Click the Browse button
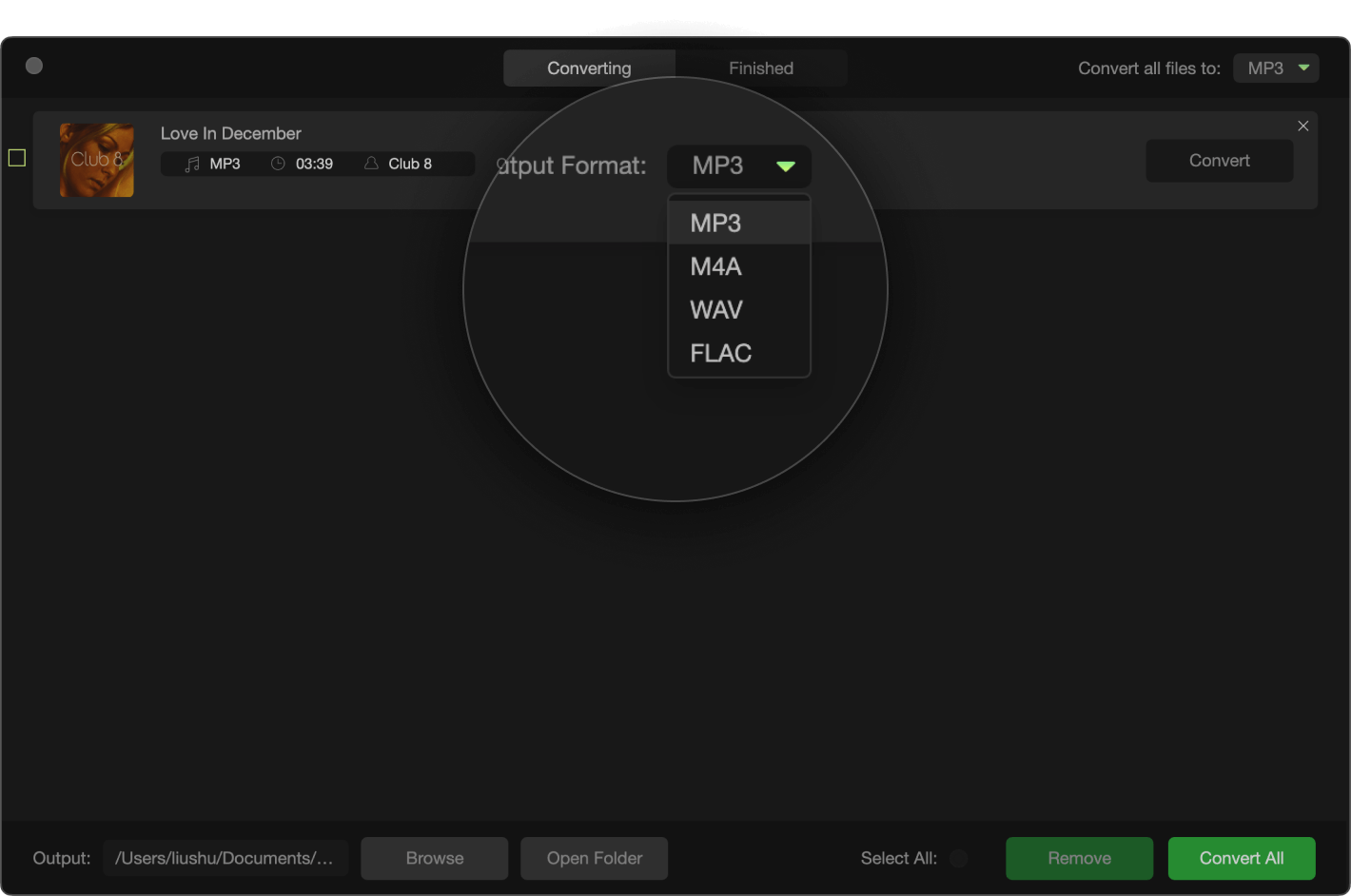 click(x=434, y=858)
